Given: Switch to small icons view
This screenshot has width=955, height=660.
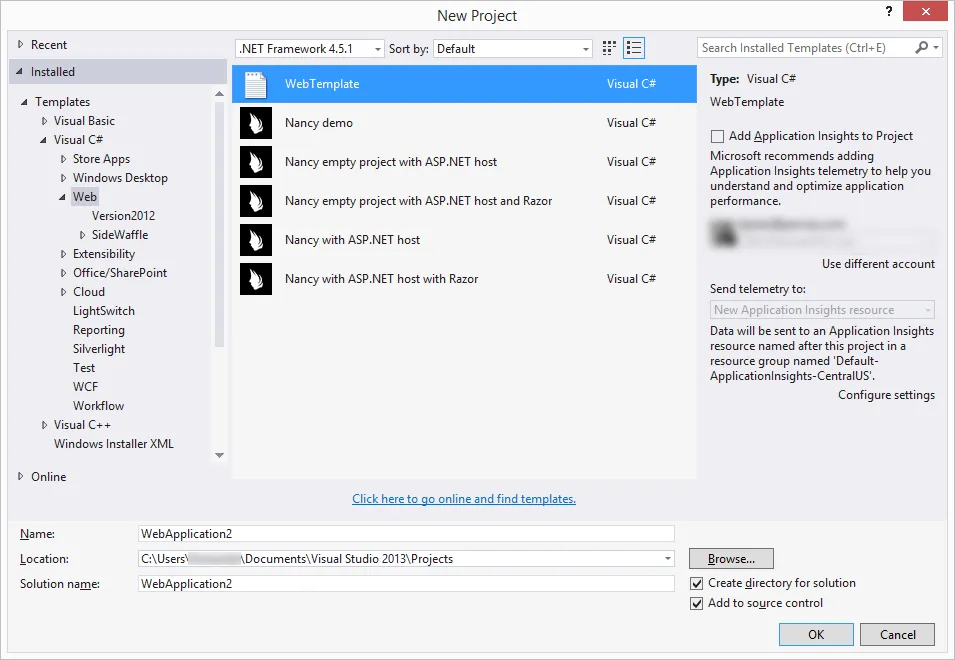Looking at the screenshot, I should (609, 48).
